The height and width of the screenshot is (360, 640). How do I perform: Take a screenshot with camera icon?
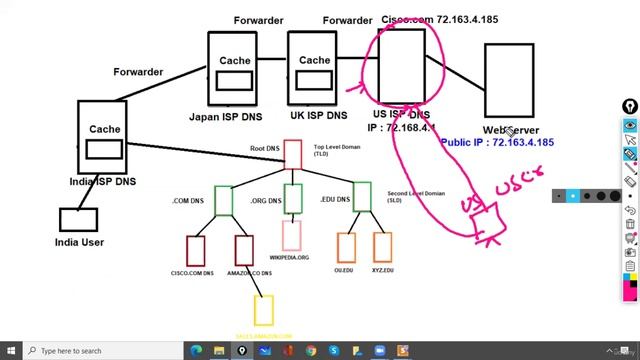630,252
